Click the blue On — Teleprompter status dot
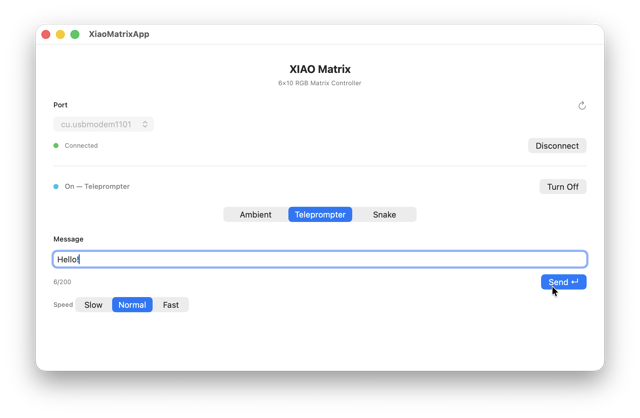 click(56, 186)
